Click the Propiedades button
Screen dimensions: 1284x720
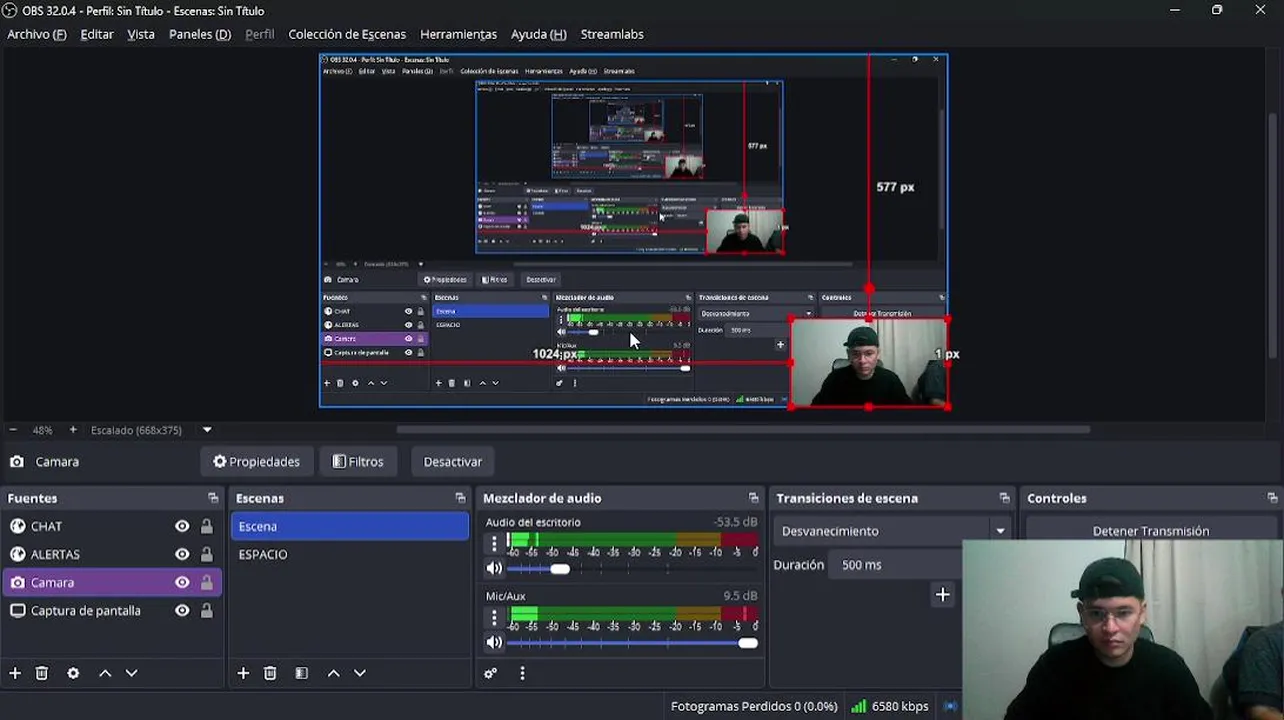click(x=257, y=462)
